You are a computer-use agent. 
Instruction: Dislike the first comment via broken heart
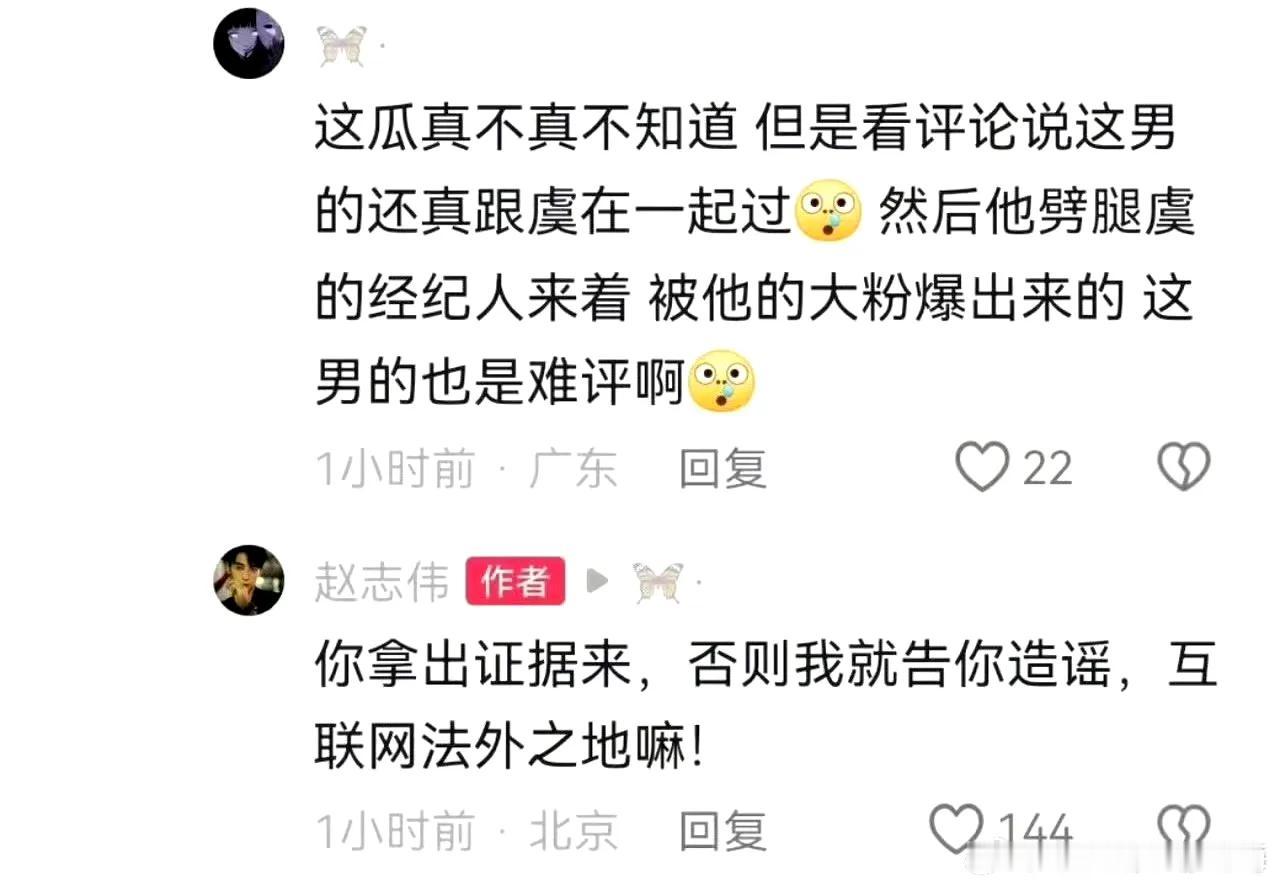coord(1184,468)
